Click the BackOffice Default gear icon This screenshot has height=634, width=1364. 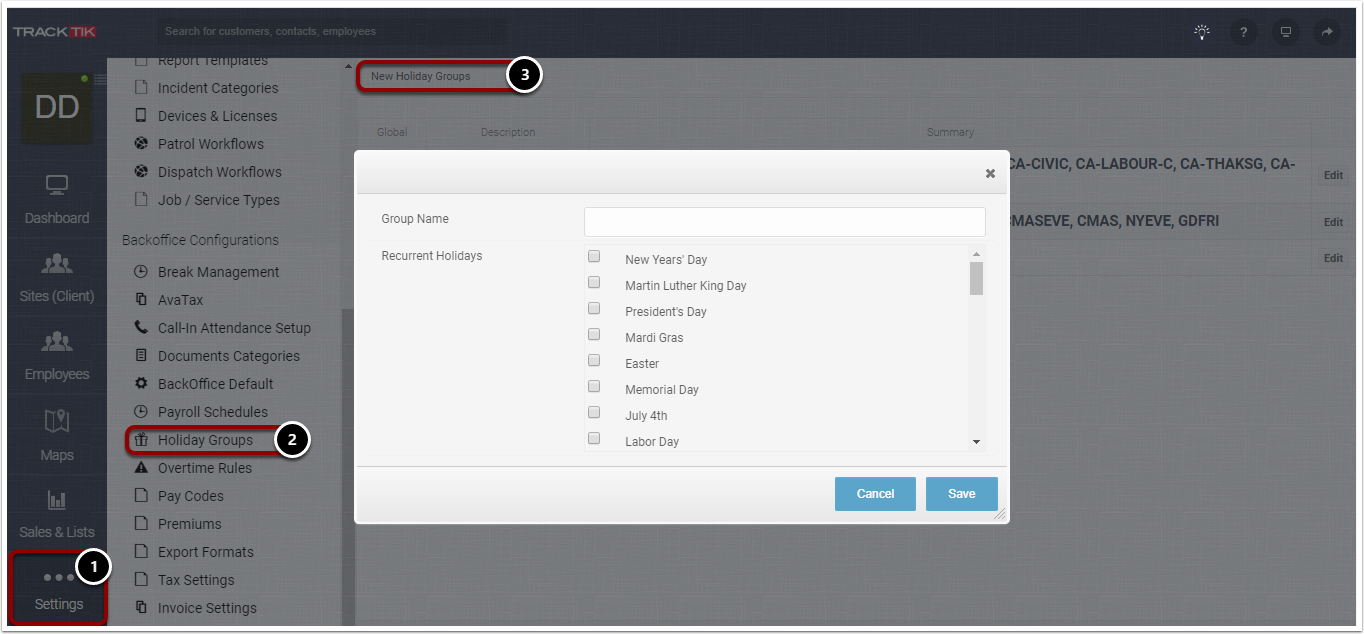pos(141,384)
